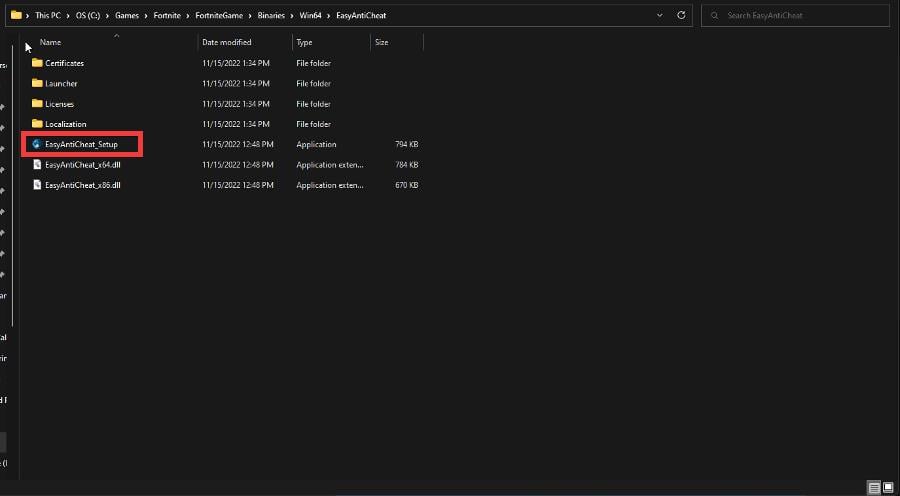
Task: Click the search magnifier icon
Action: pos(715,16)
